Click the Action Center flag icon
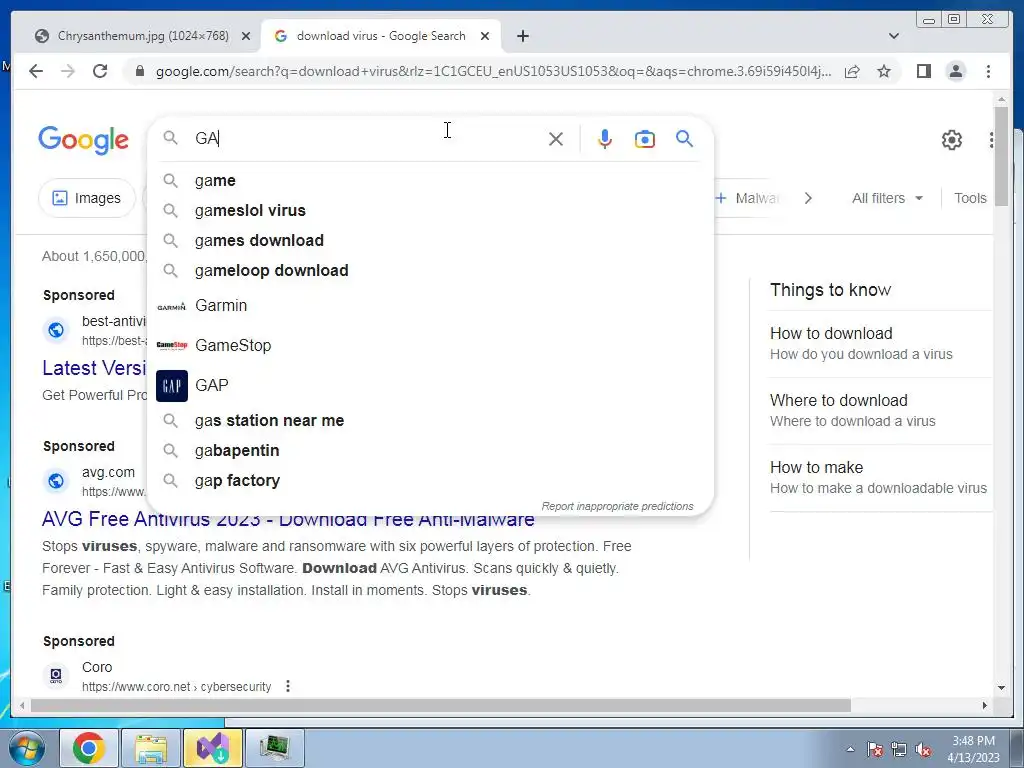The image size is (1024, 768). tap(875, 750)
